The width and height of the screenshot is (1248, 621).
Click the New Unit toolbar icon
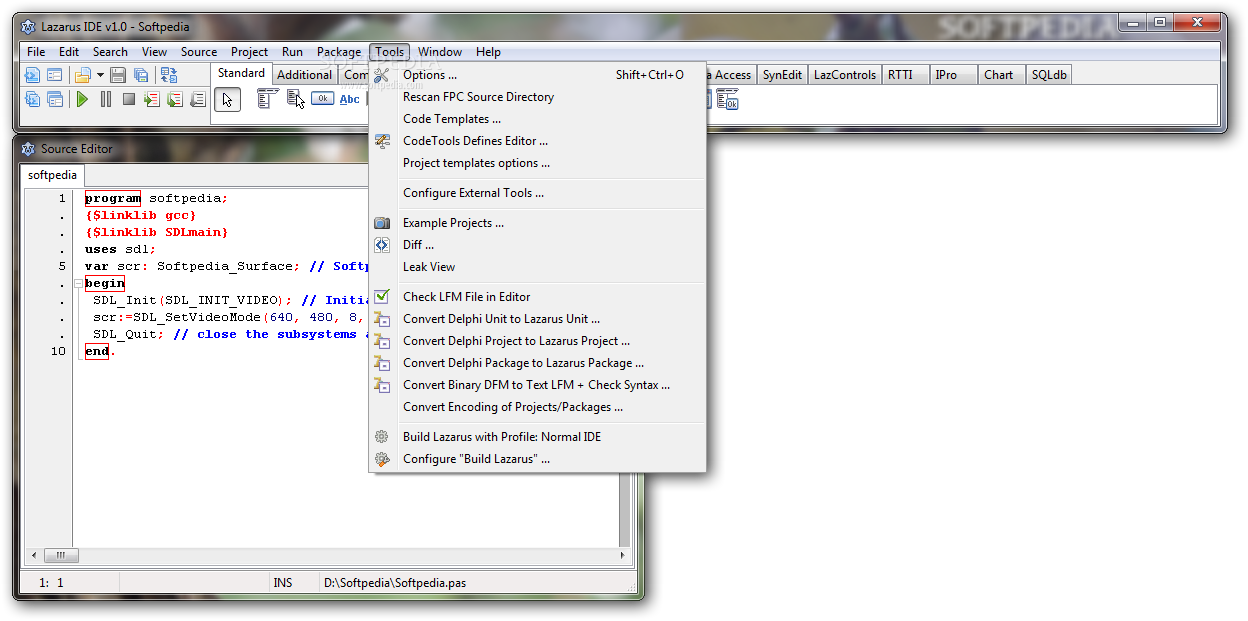pyautogui.click(x=33, y=75)
